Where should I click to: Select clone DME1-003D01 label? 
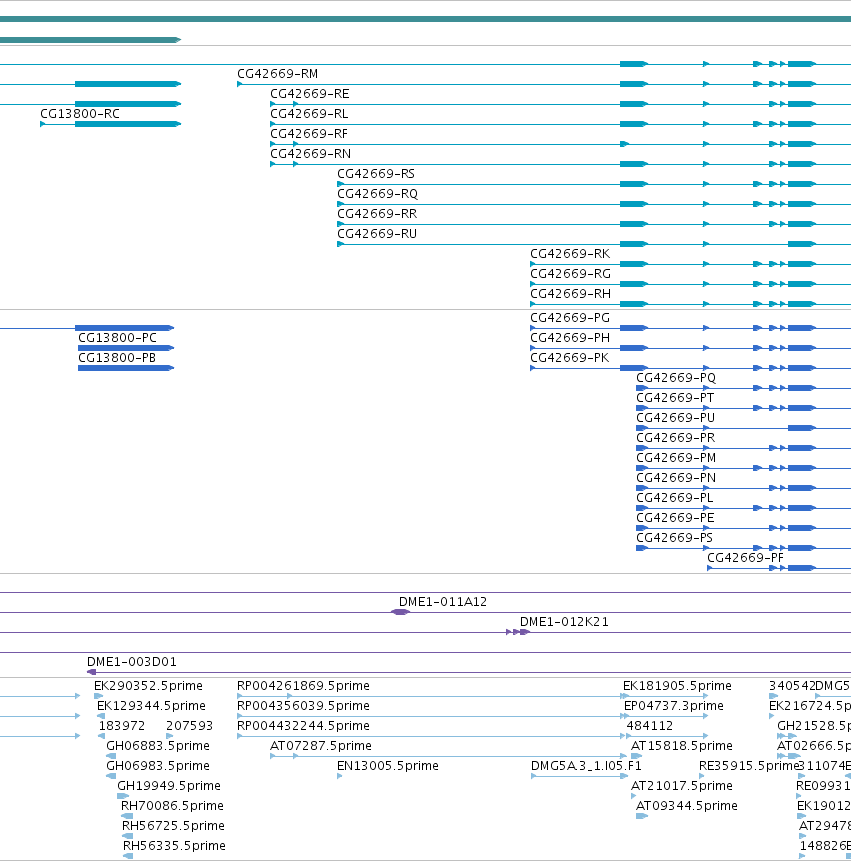coord(132,662)
